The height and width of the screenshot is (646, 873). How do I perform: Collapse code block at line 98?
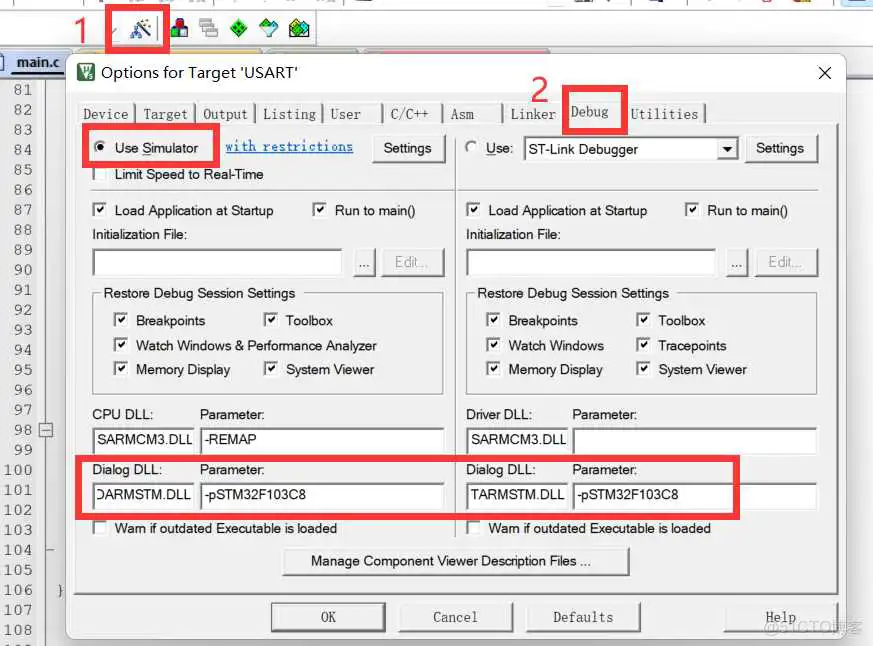(x=46, y=430)
